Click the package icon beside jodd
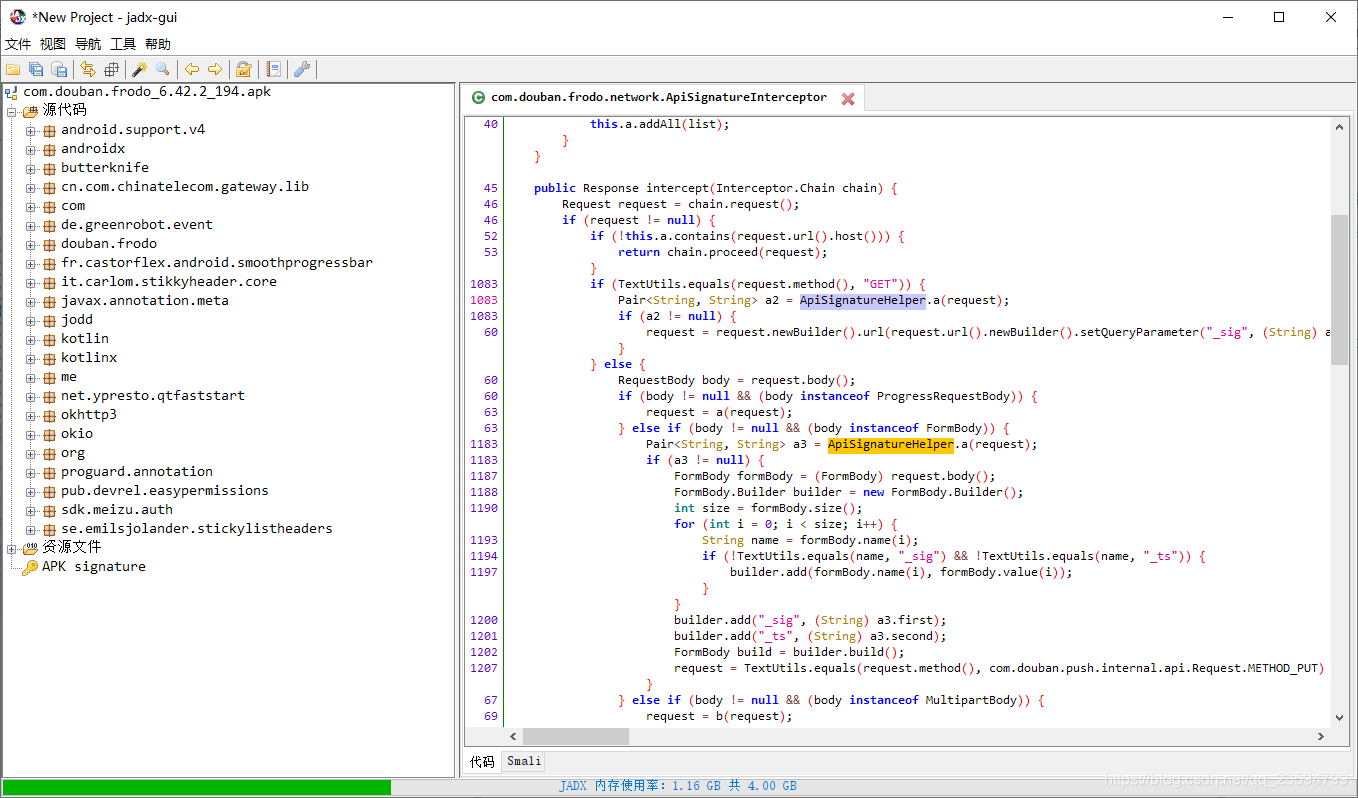The image size is (1358, 798). pyautogui.click(x=49, y=320)
